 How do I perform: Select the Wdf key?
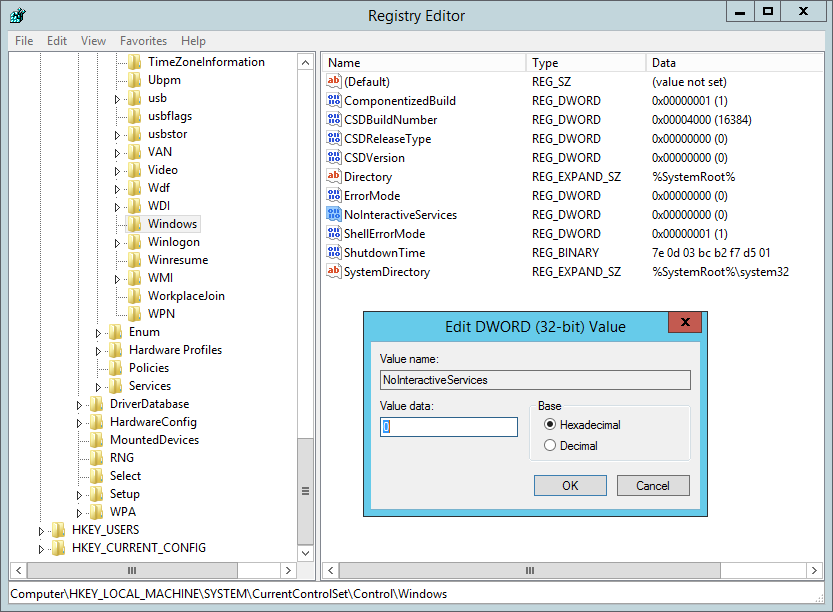[x=159, y=188]
